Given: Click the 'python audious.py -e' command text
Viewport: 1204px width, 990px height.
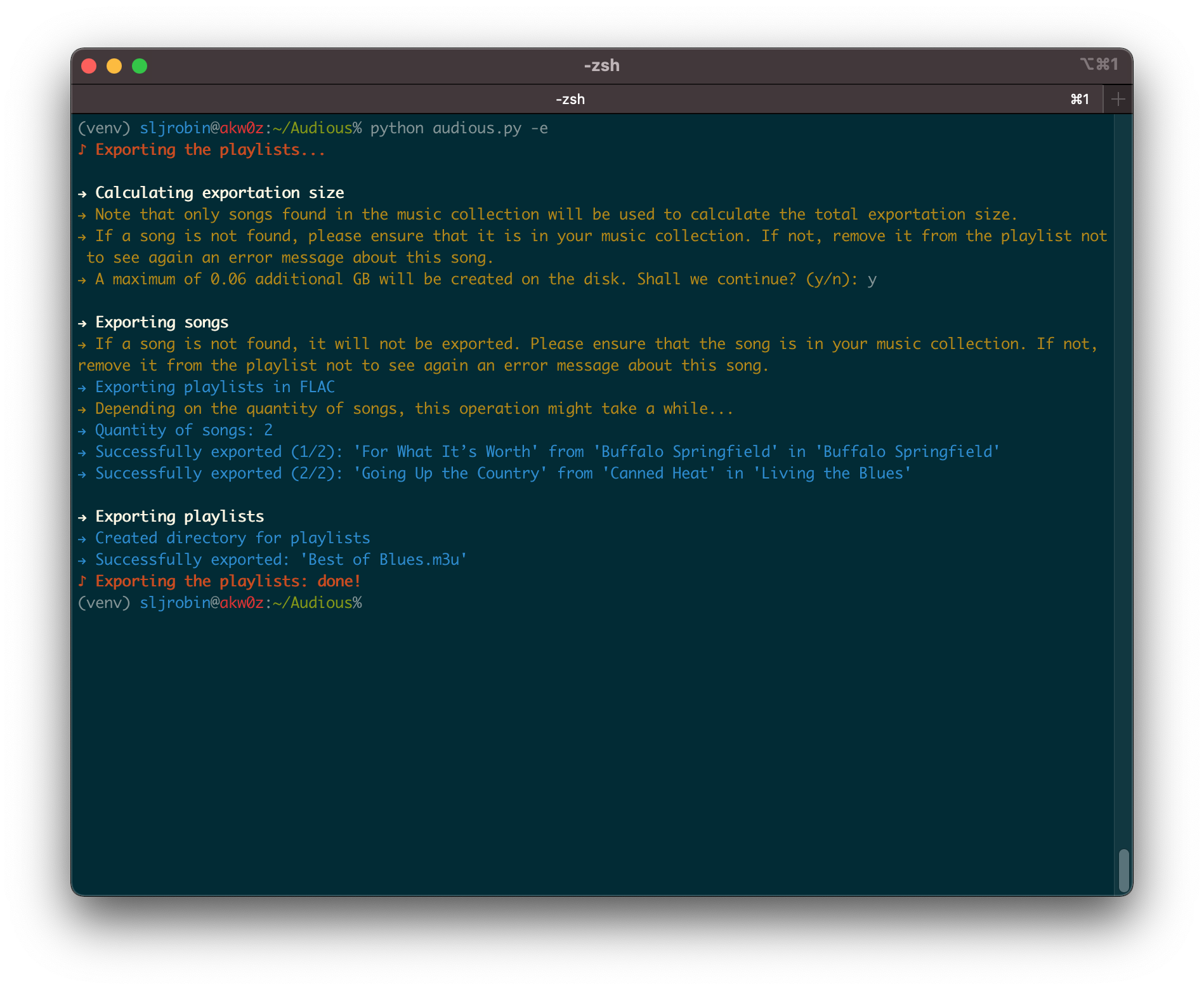Looking at the screenshot, I should (459, 128).
